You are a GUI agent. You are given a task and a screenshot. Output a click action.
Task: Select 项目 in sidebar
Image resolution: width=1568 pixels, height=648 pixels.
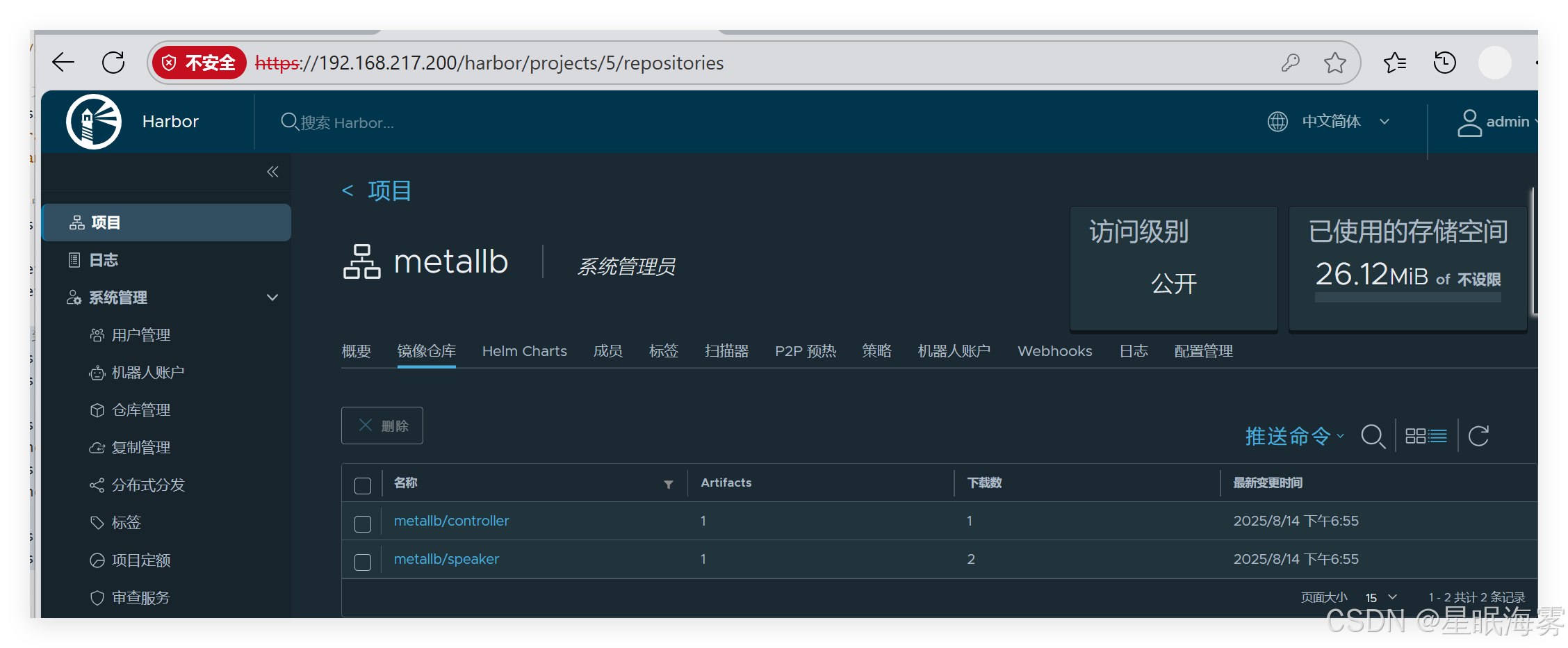167,222
